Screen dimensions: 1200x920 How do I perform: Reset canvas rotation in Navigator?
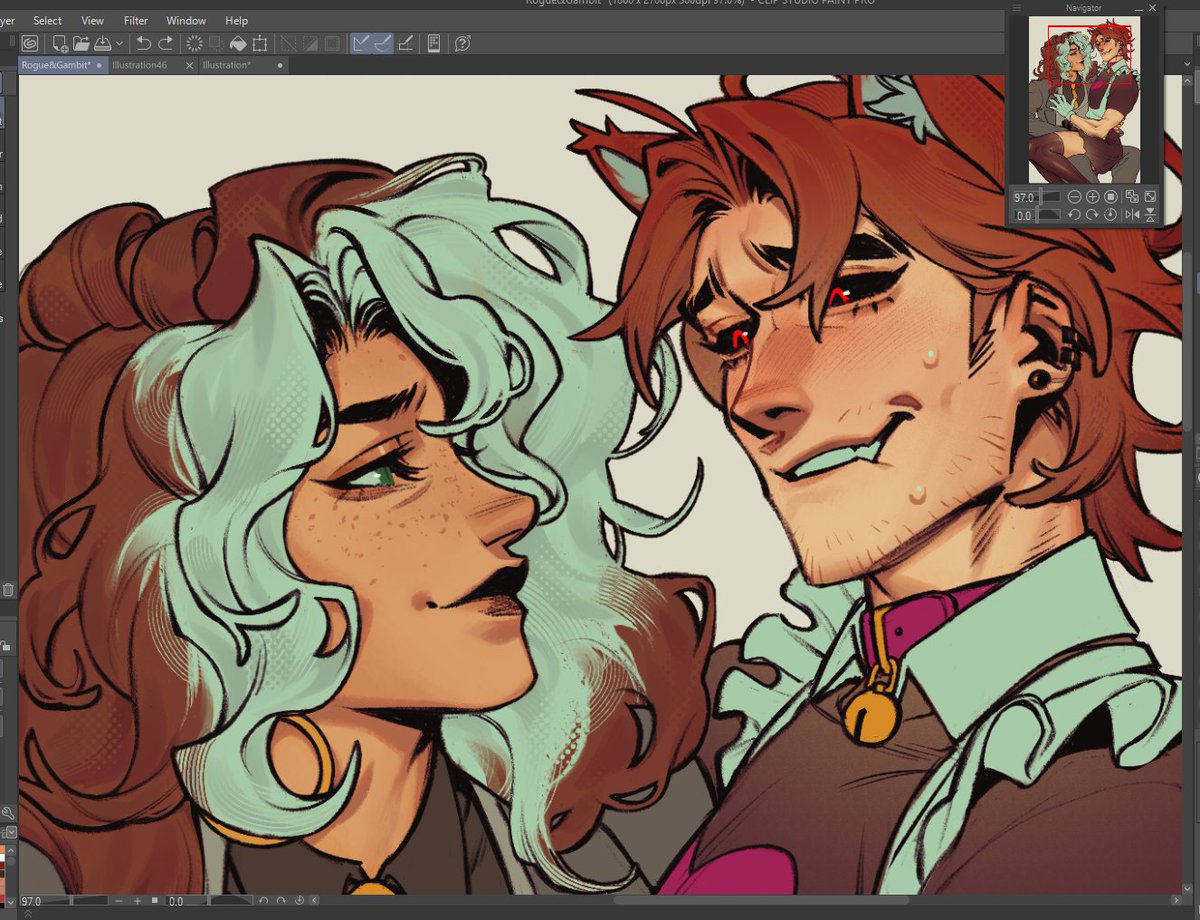[1110, 215]
